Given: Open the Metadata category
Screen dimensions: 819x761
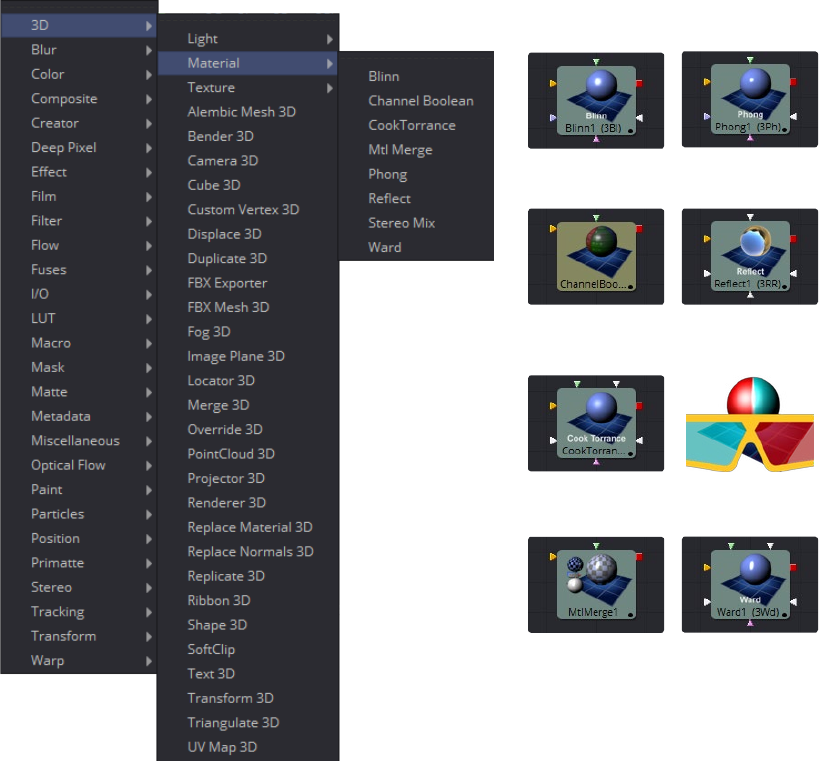Looking at the screenshot, I should pos(61,416).
